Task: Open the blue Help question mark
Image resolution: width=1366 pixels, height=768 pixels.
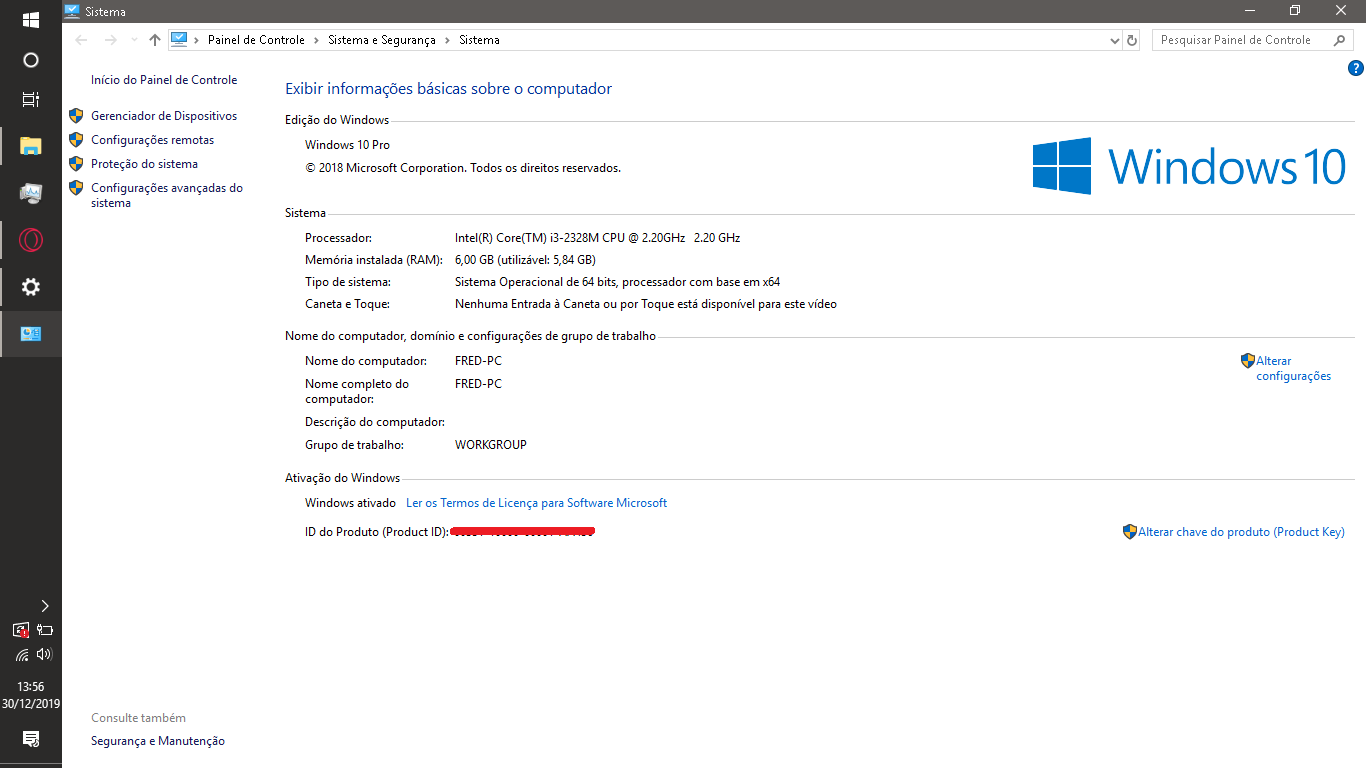Action: (1356, 68)
